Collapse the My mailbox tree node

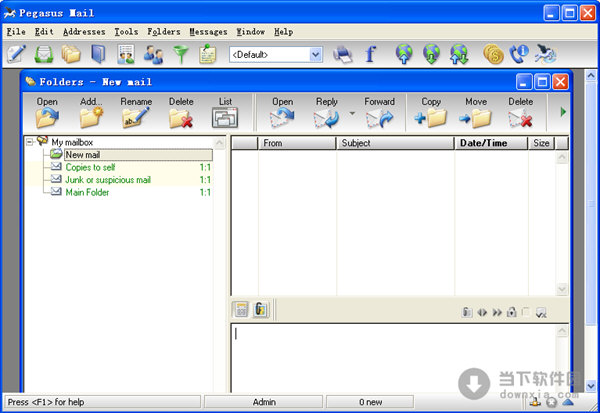tap(29, 142)
